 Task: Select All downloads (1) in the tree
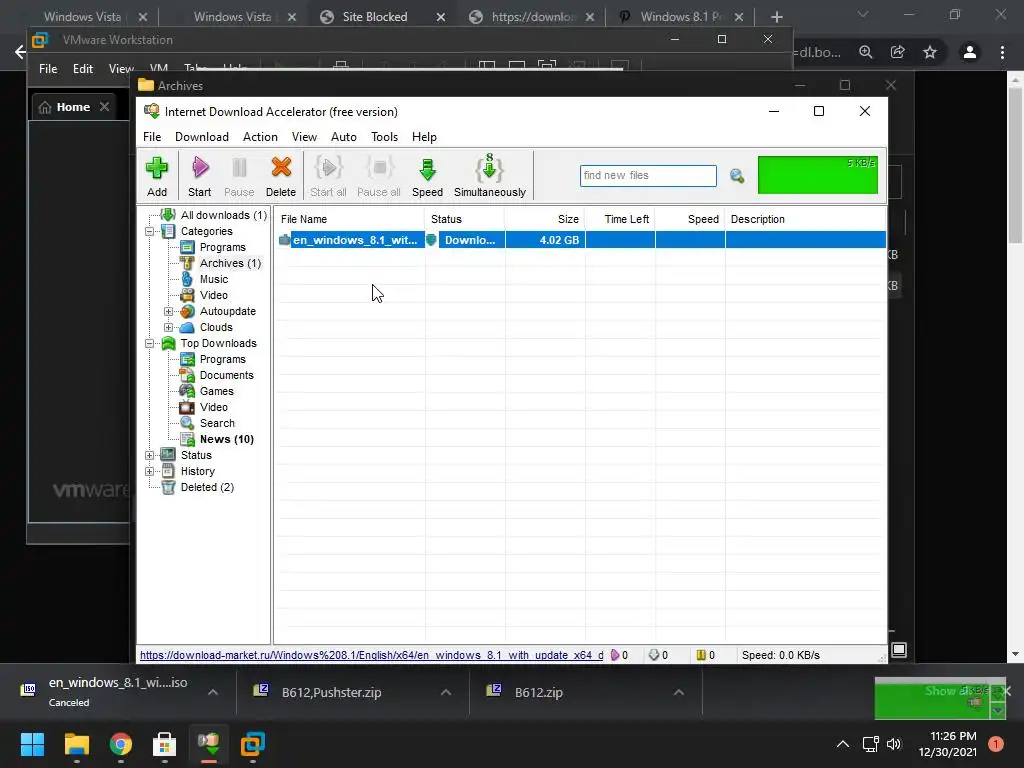223,215
